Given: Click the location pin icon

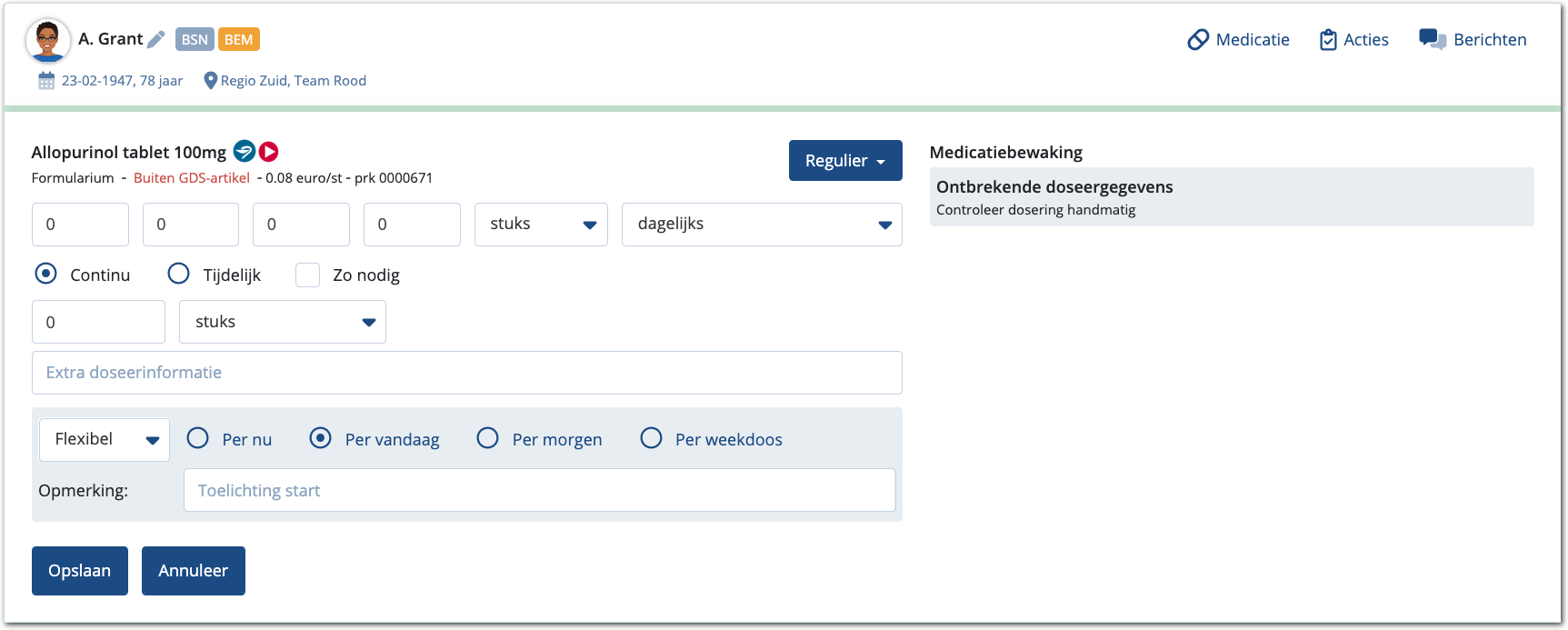Looking at the screenshot, I should (211, 81).
